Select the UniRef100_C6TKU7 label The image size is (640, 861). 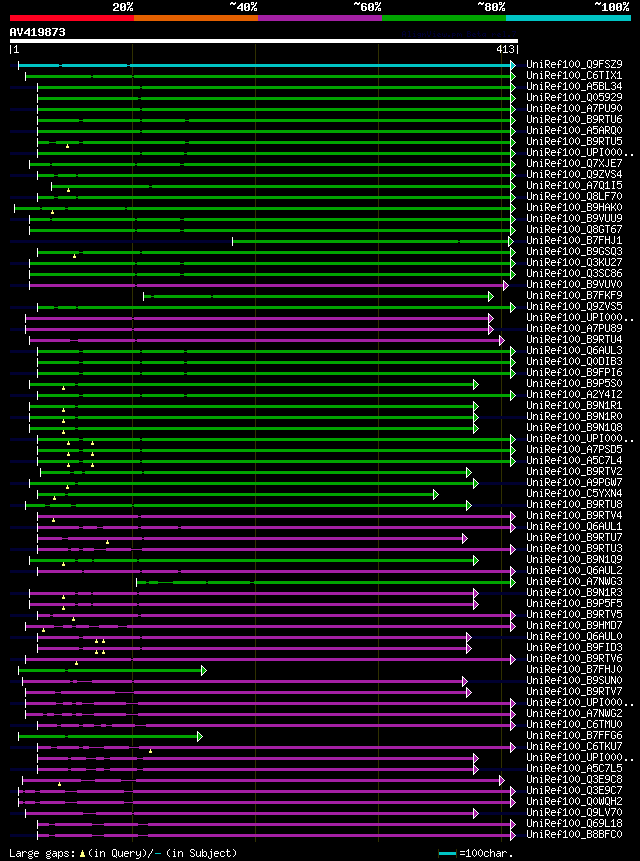(574, 746)
